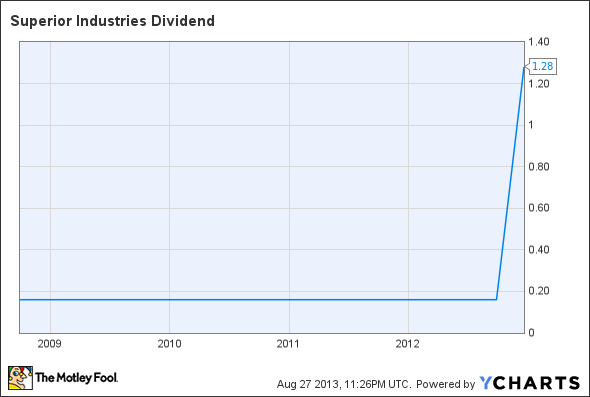Click the end of the blue dividend line
Viewport: 590px width, 397px height.
(x=523, y=67)
